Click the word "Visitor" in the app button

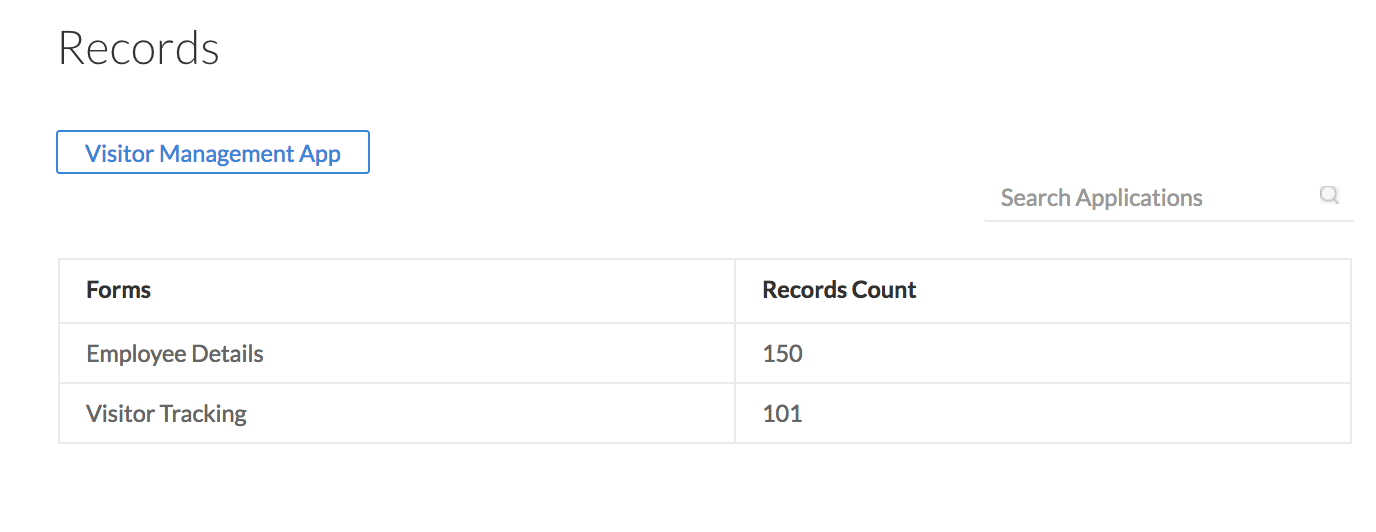point(119,154)
